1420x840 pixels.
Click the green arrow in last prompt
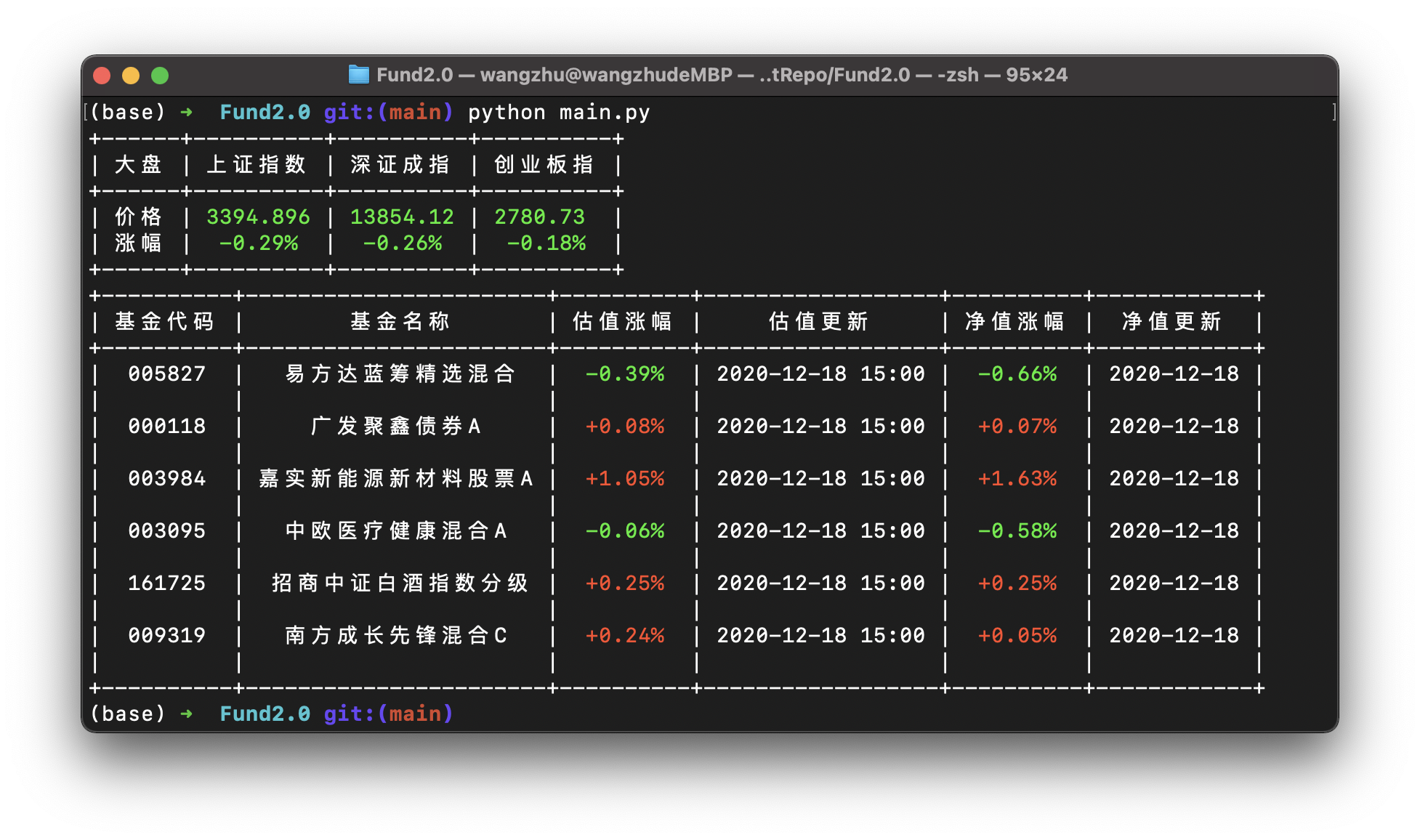coord(187,714)
